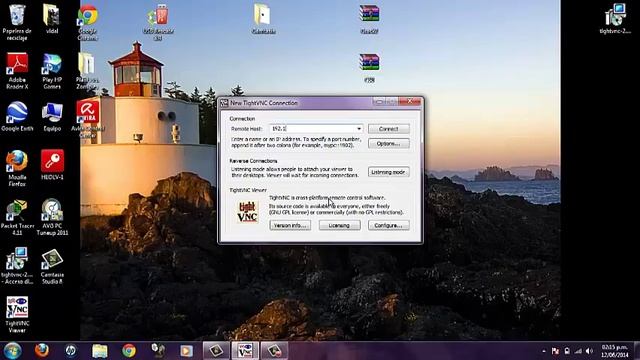The image size is (640, 360).
Task: Select Play HP Games desktop shortcut
Action: [52, 71]
